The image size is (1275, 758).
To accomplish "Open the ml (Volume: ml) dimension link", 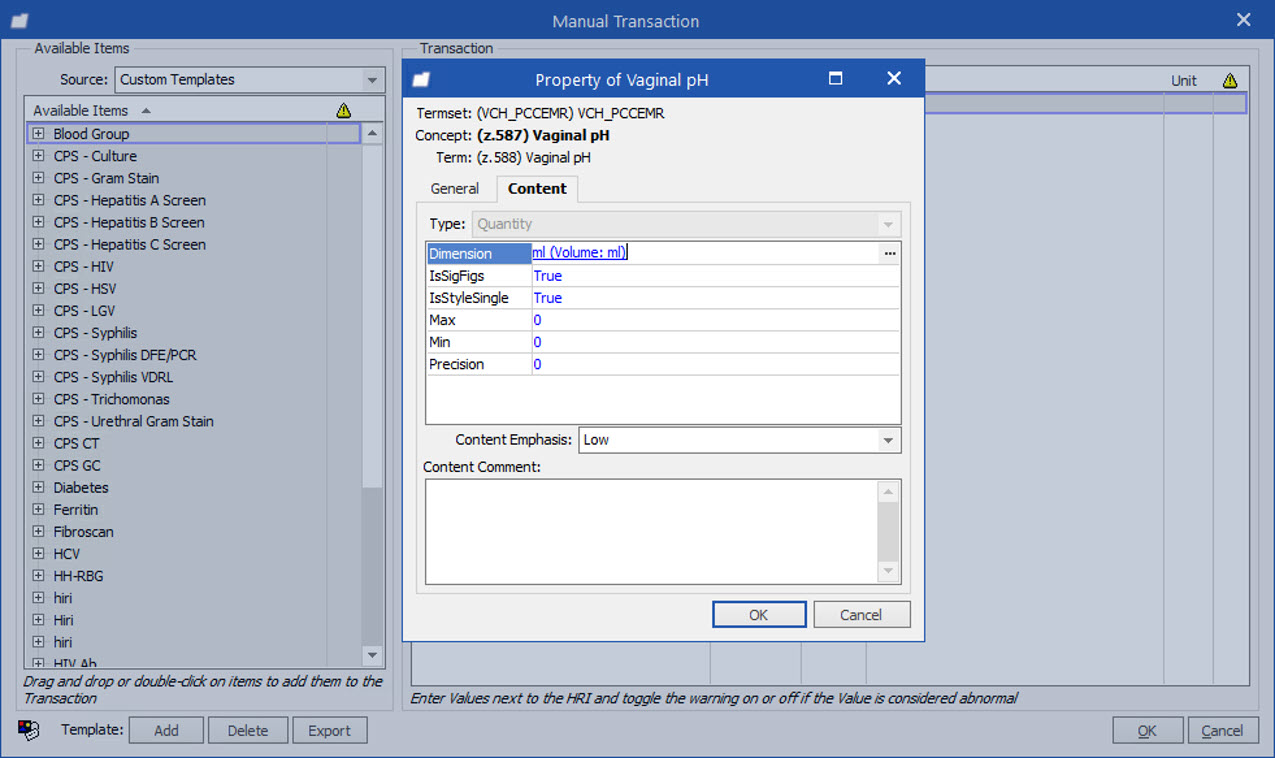I will (578, 252).
